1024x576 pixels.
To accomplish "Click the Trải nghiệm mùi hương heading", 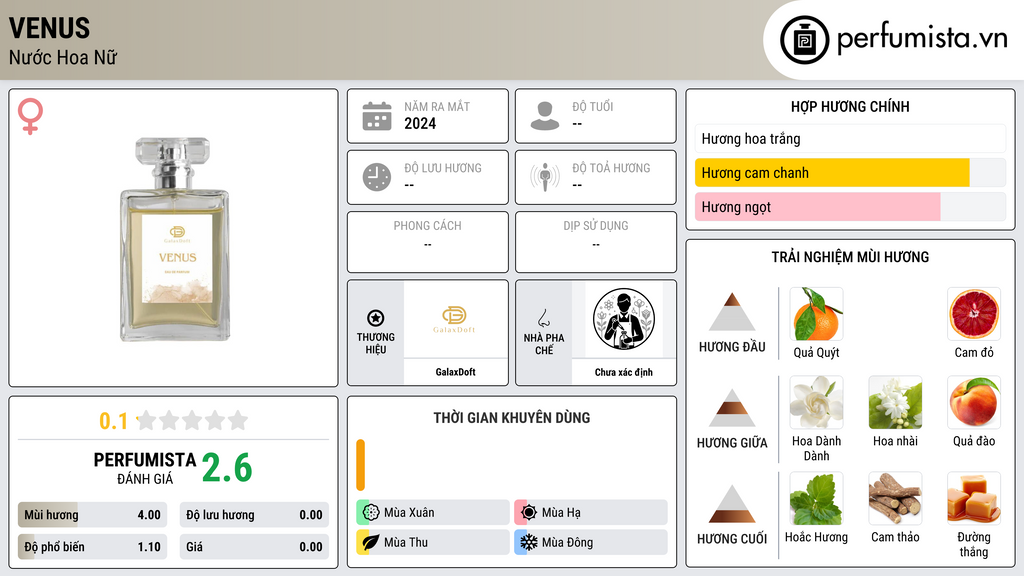I will point(850,257).
